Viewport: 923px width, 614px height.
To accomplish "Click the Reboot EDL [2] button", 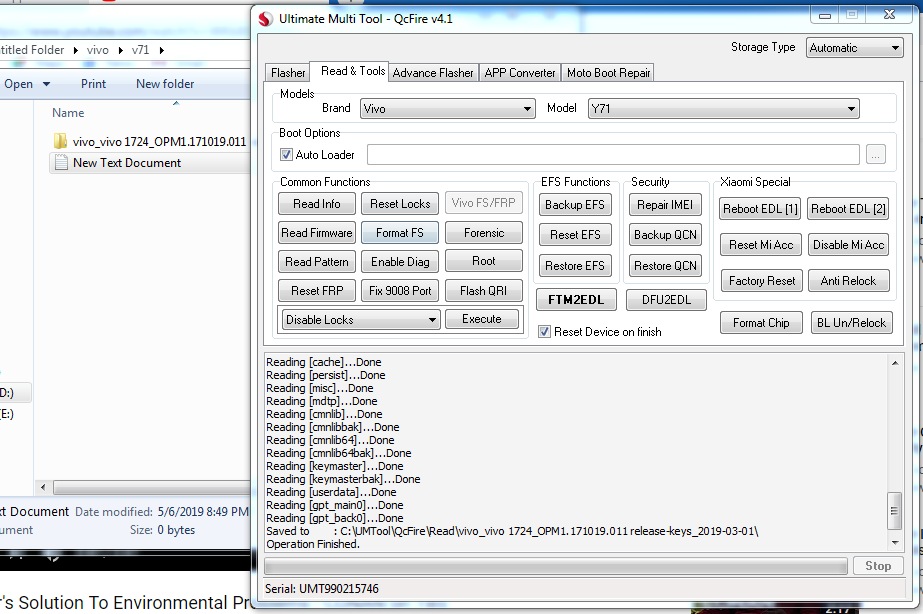I will pyautogui.click(x=848, y=208).
